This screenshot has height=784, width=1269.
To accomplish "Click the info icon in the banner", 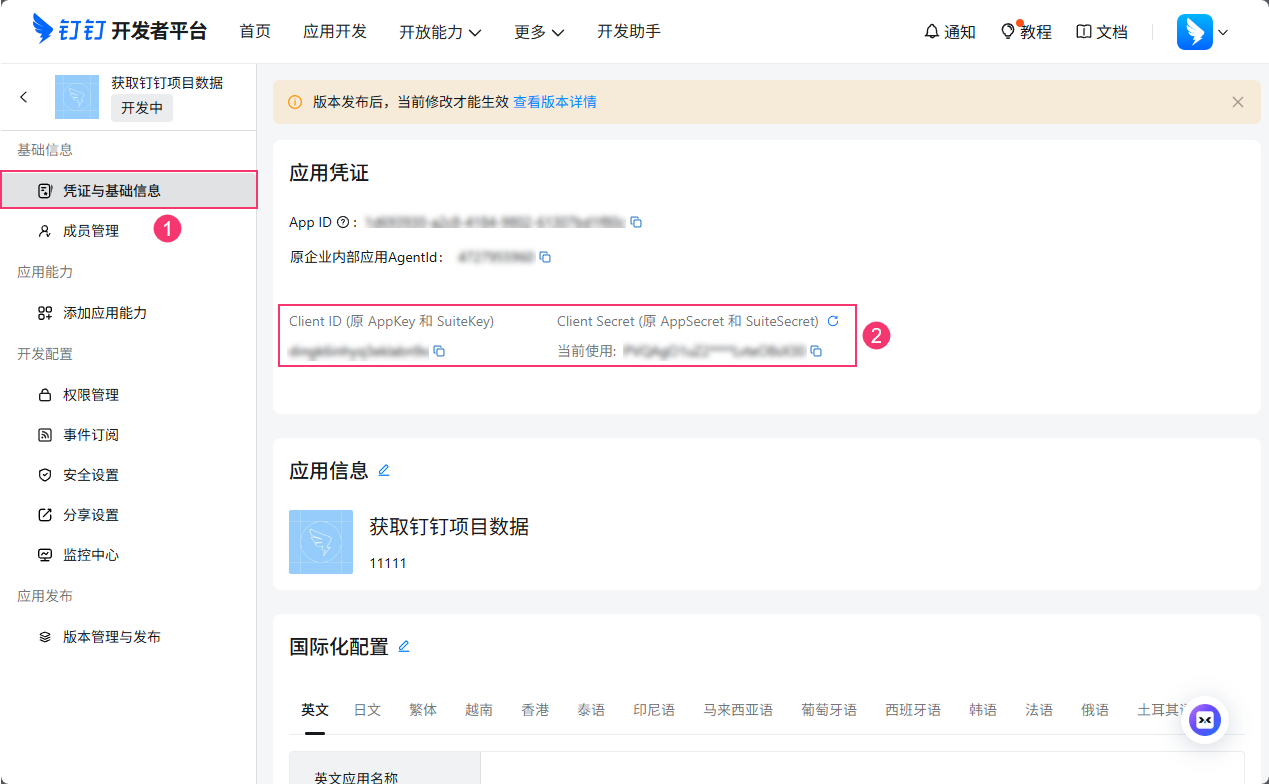I will pos(295,102).
